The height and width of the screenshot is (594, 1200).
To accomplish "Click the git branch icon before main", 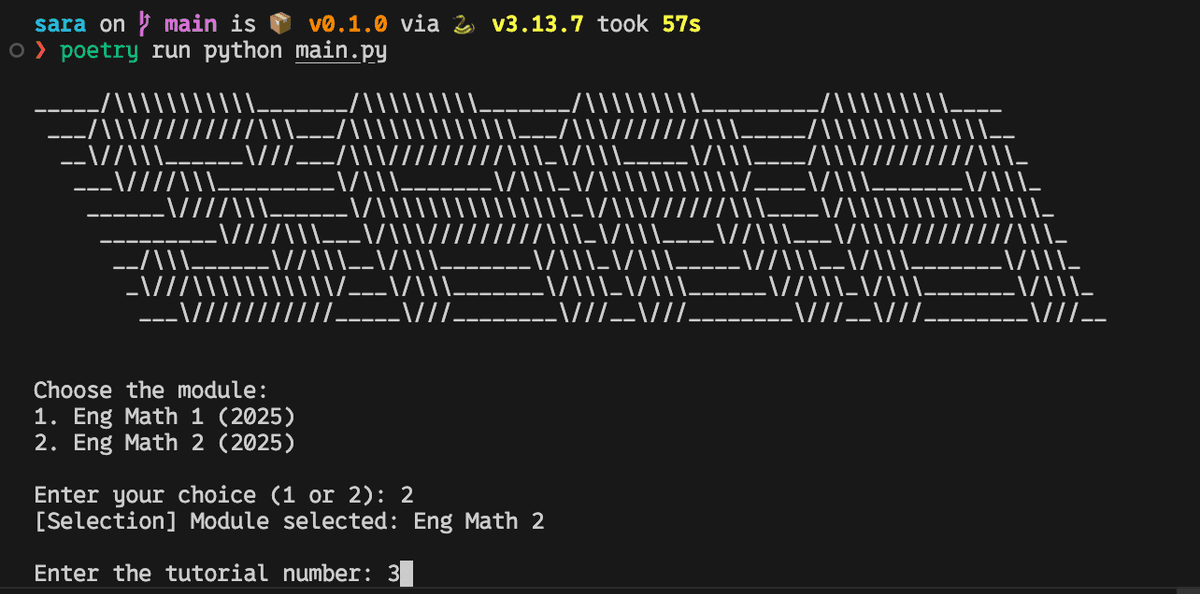I will [144, 23].
